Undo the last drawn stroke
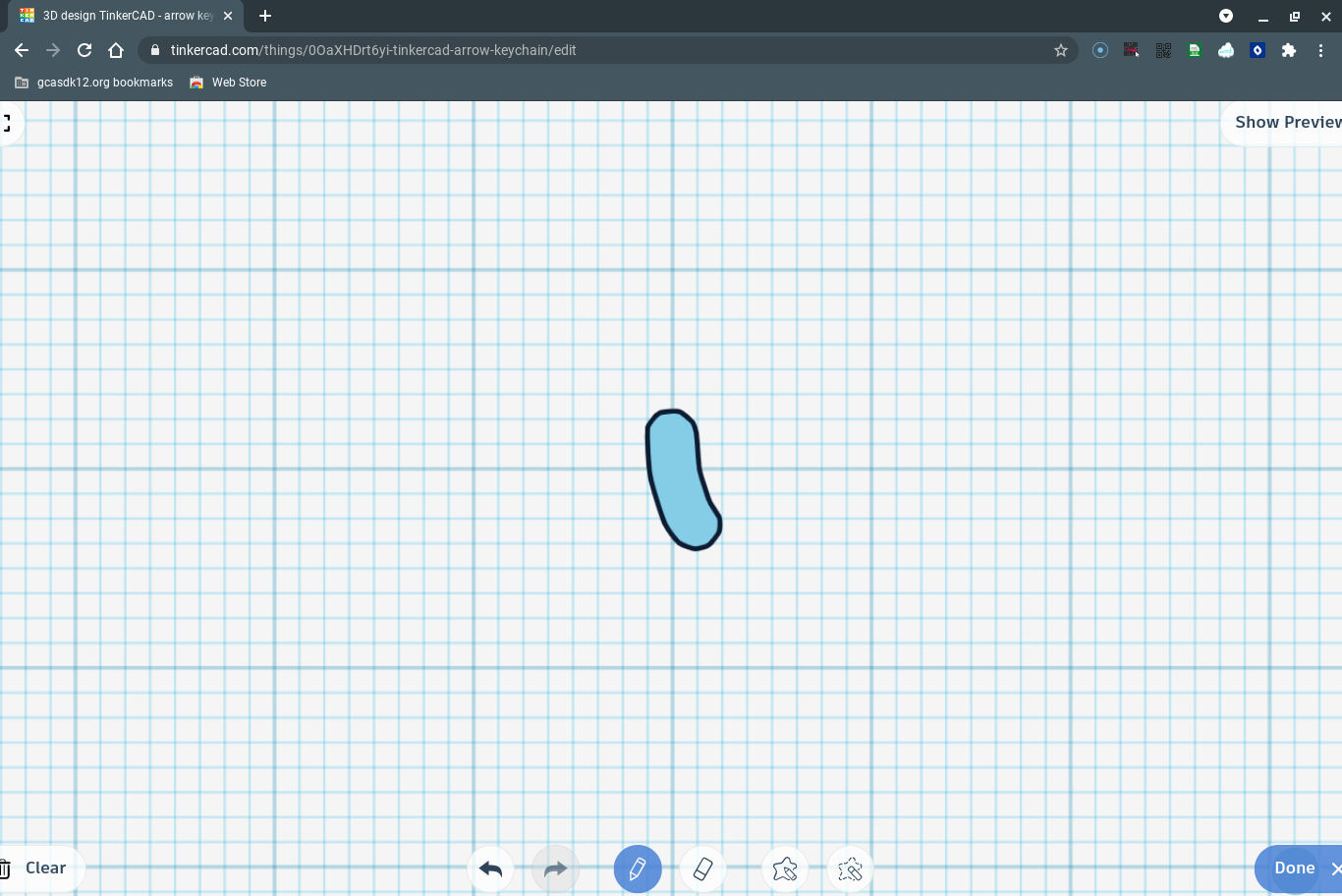Viewport: 1342px width, 896px height. [490, 868]
